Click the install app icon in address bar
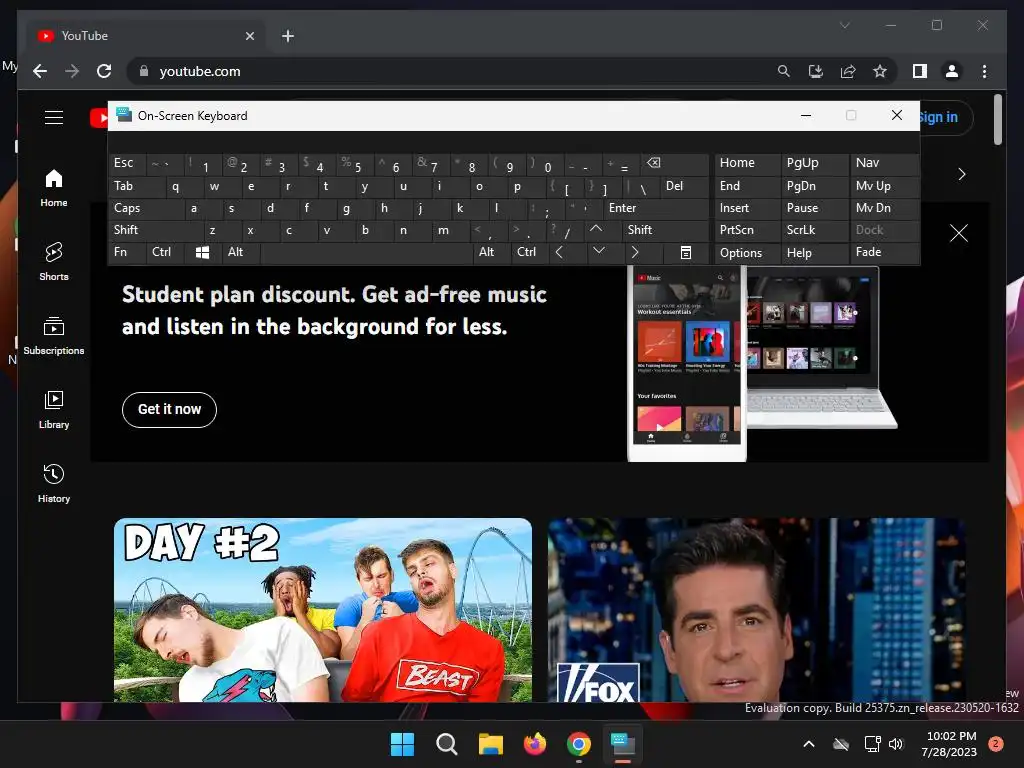The image size is (1024, 768). tap(816, 71)
